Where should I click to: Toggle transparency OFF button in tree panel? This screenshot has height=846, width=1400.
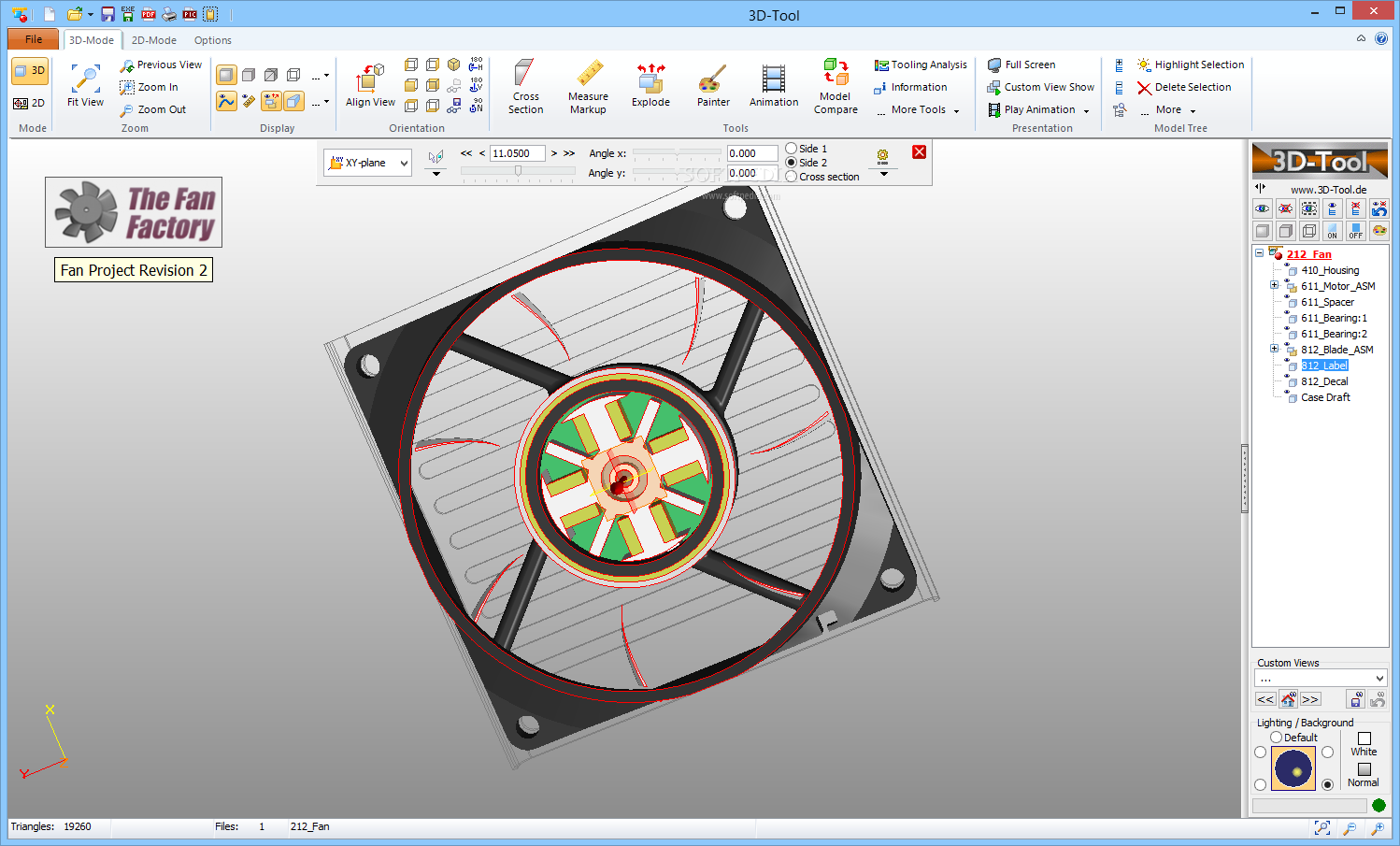pos(1356,231)
